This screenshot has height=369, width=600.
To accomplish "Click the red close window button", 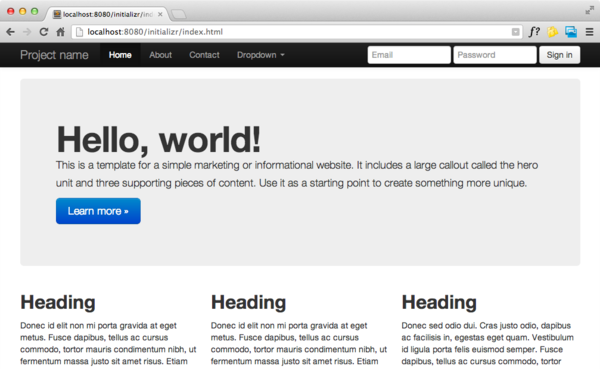I will pyautogui.click(x=11, y=11).
